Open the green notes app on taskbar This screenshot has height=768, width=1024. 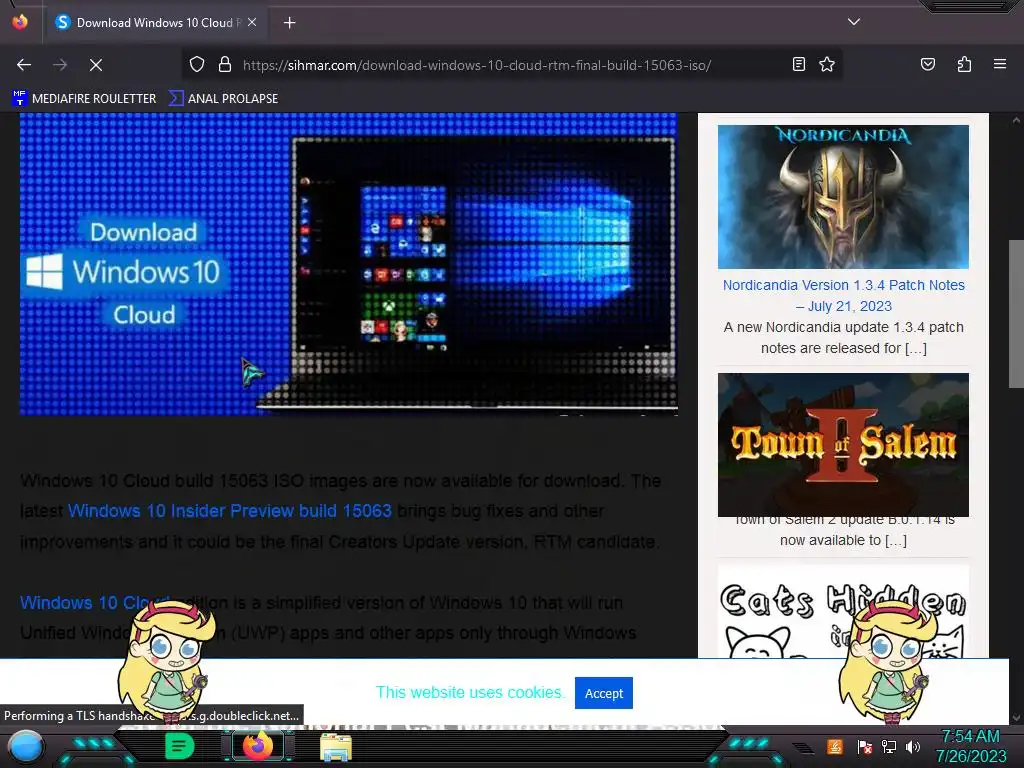pos(179,746)
